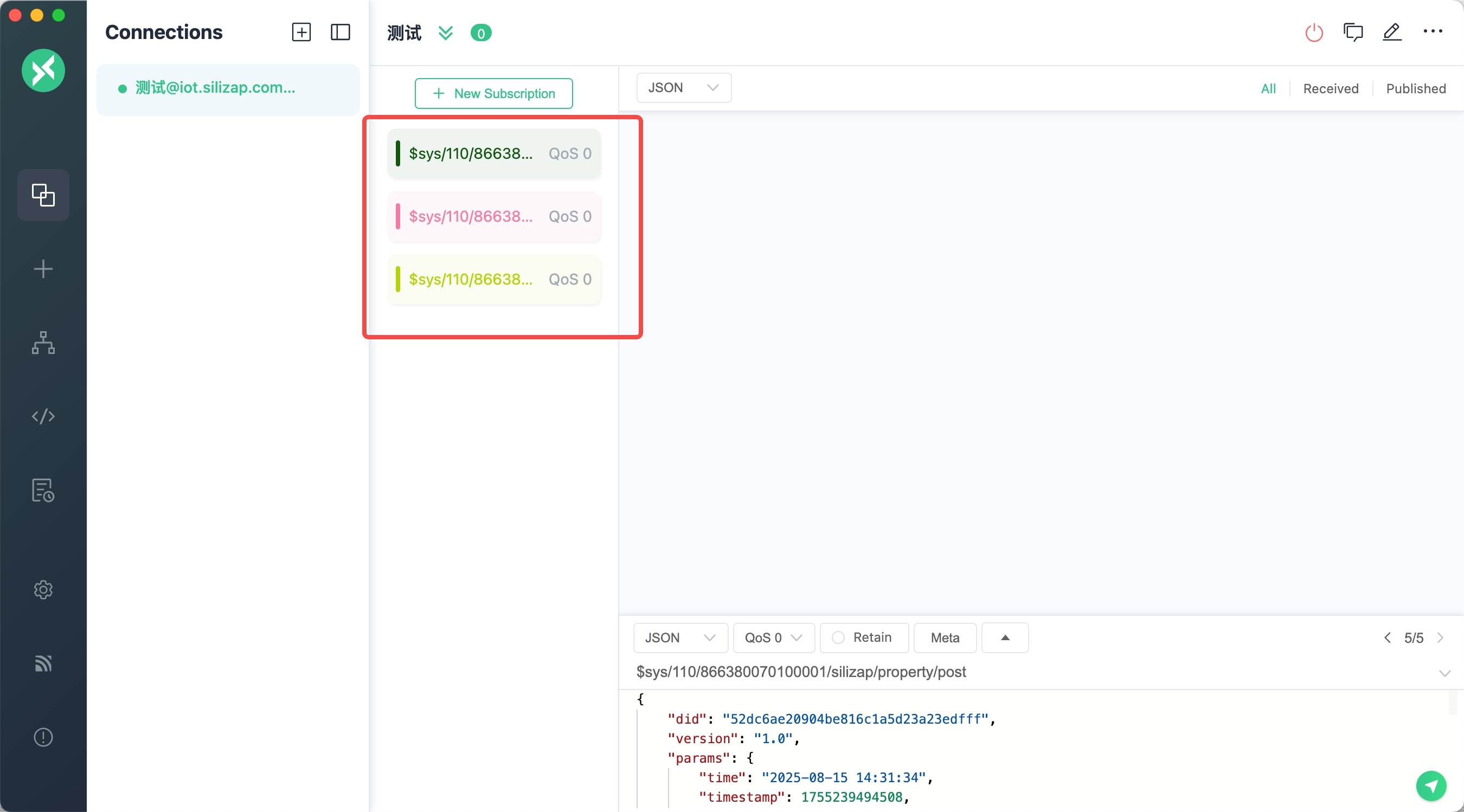Switch to the Received messages tab
The width and height of the screenshot is (1464, 812).
(1331, 89)
